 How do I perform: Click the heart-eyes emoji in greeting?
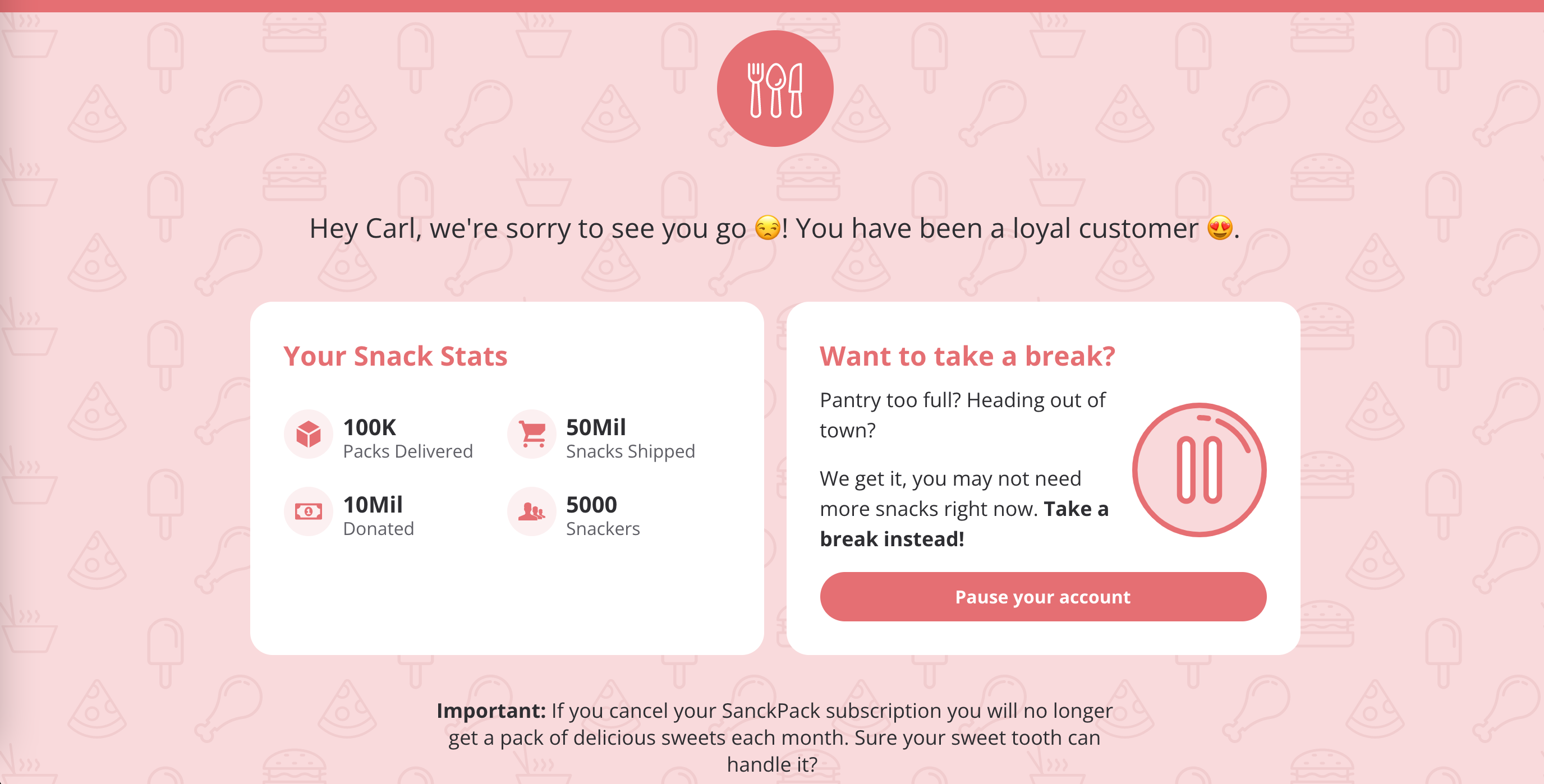pyautogui.click(x=1220, y=228)
